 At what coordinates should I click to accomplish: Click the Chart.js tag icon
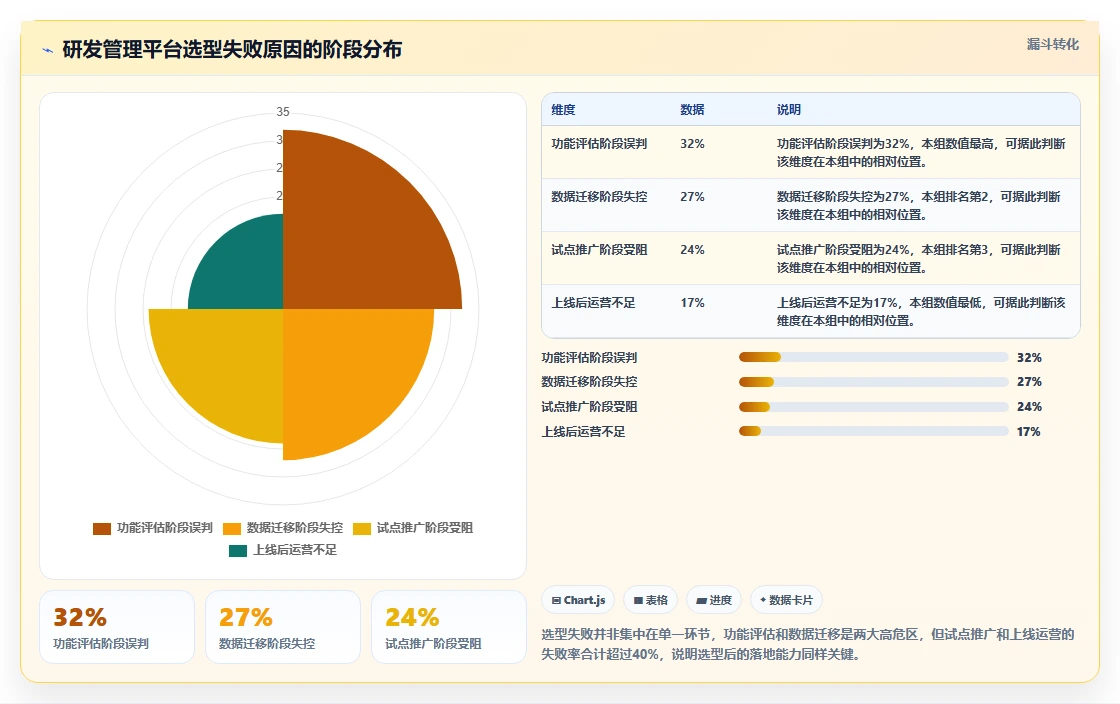(556, 600)
